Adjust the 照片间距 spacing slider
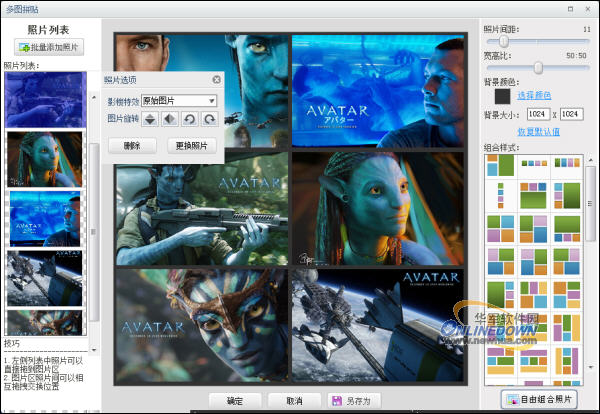The width and height of the screenshot is (600, 414). point(503,42)
